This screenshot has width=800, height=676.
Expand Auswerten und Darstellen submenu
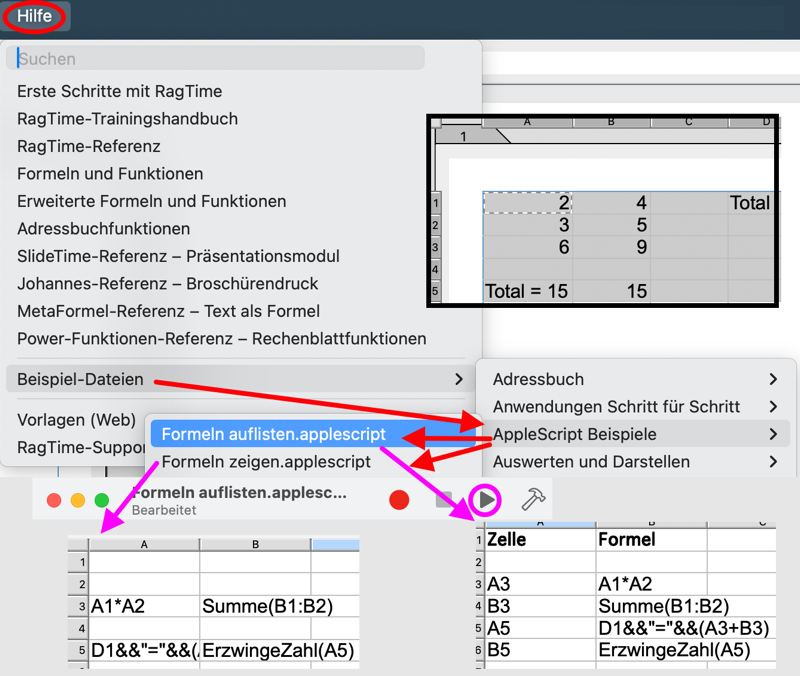pos(635,462)
